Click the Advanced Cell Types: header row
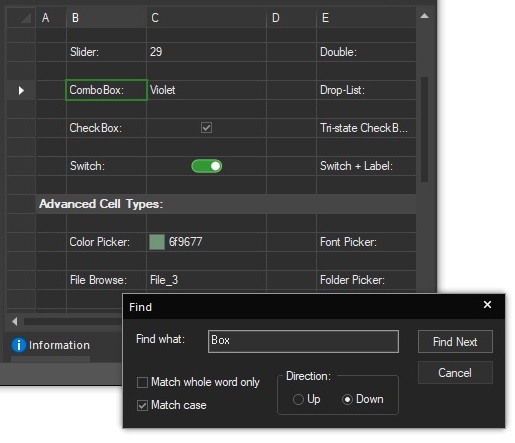The height and width of the screenshot is (443, 515). pyautogui.click(x=226, y=204)
